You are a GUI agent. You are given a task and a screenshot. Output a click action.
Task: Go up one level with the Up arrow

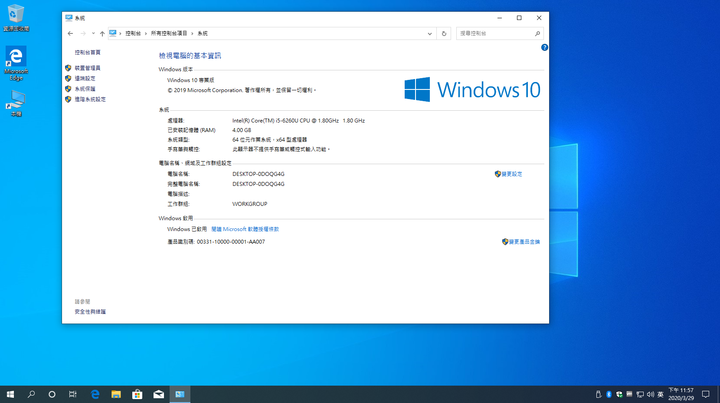102,34
